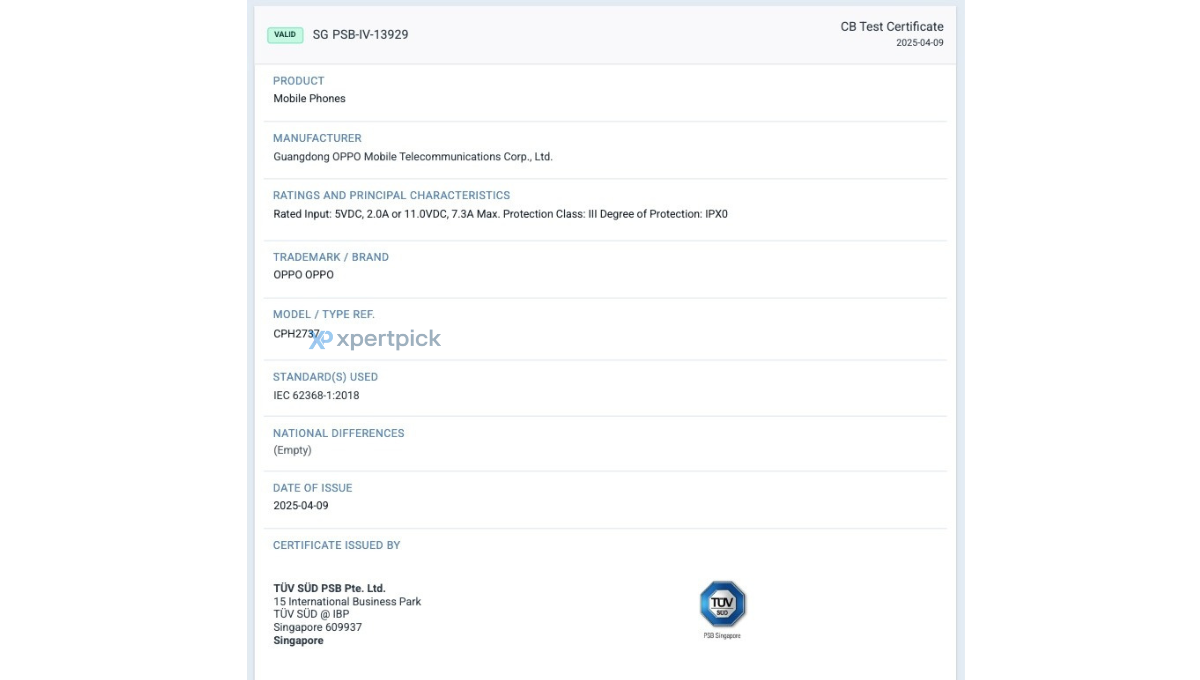Screen dimensions: 1200x680
Task: Click the MANUFACTURER field label
Action: (x=317, y=138)
